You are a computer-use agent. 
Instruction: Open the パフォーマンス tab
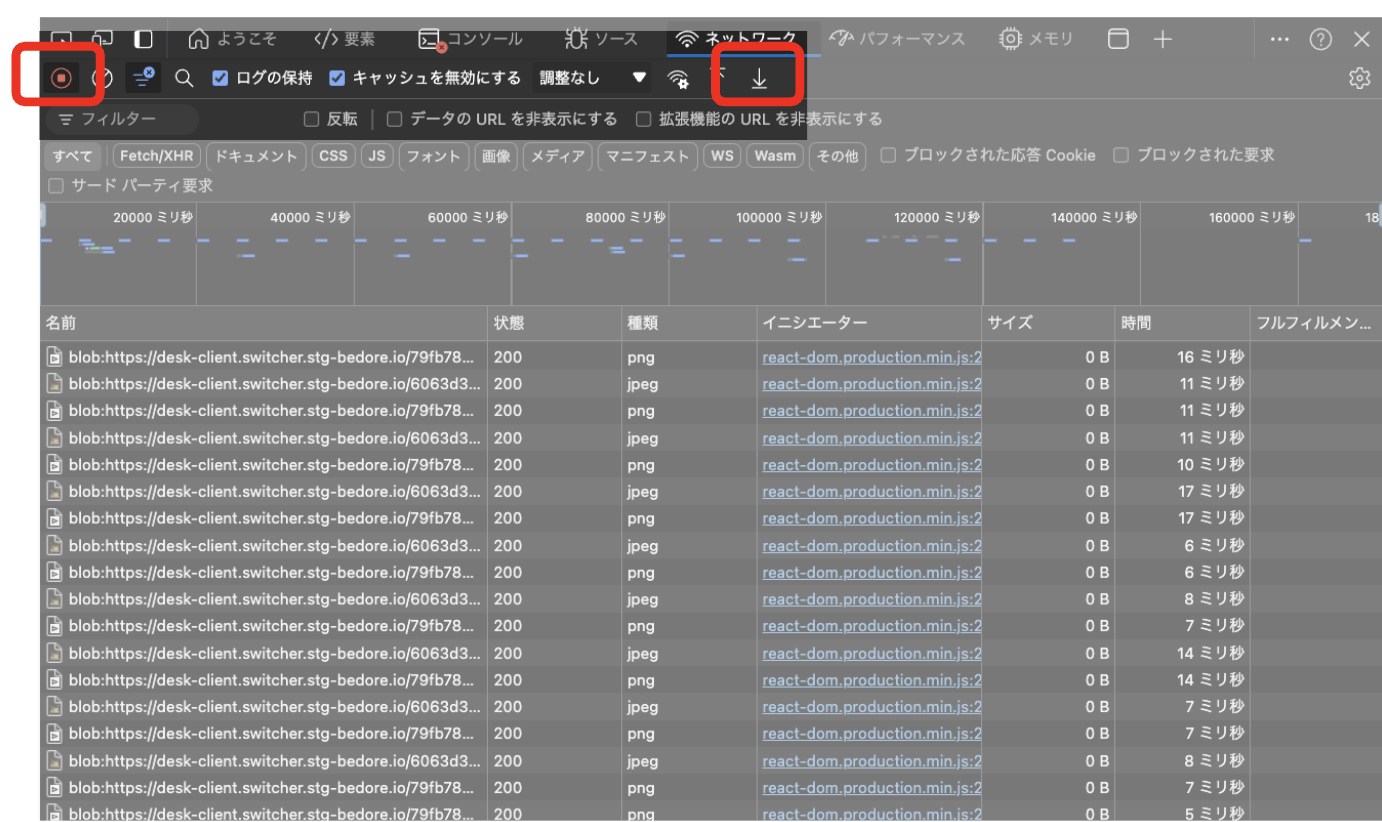pos(898,39)
